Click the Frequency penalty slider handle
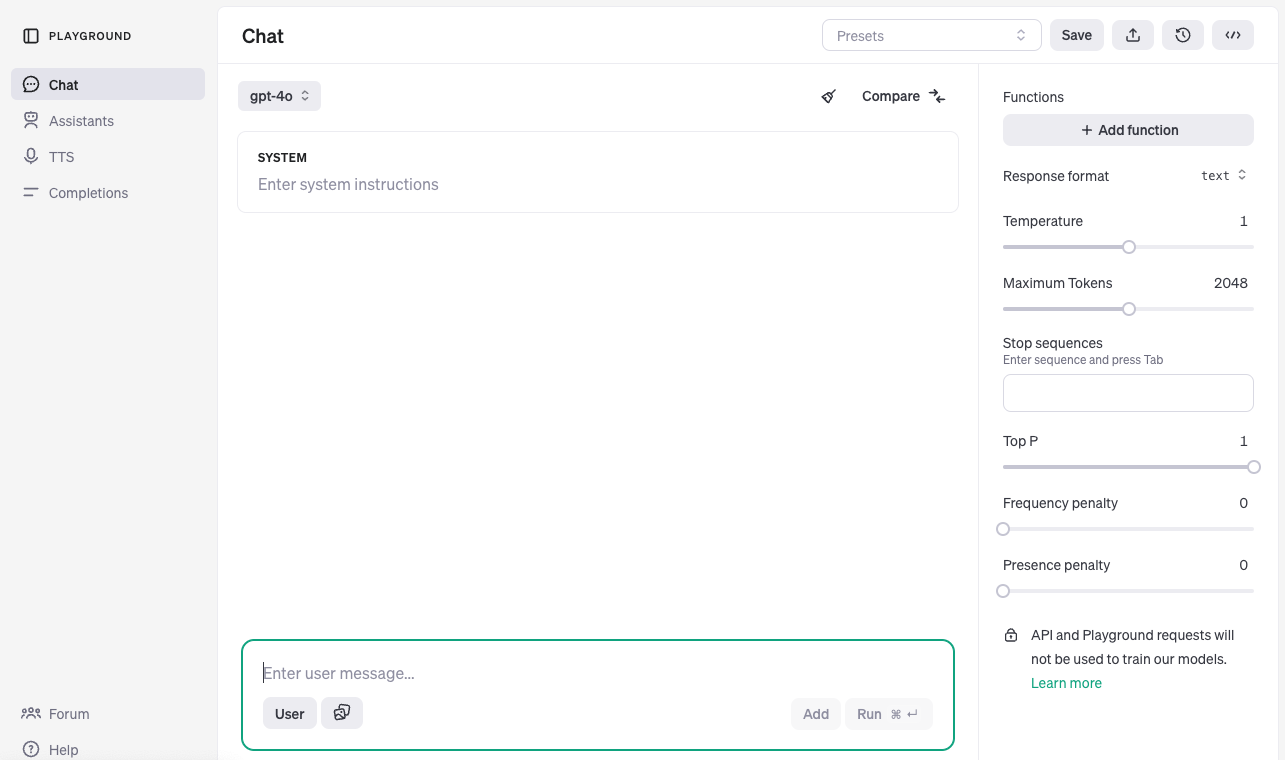 coord(1003,529)
